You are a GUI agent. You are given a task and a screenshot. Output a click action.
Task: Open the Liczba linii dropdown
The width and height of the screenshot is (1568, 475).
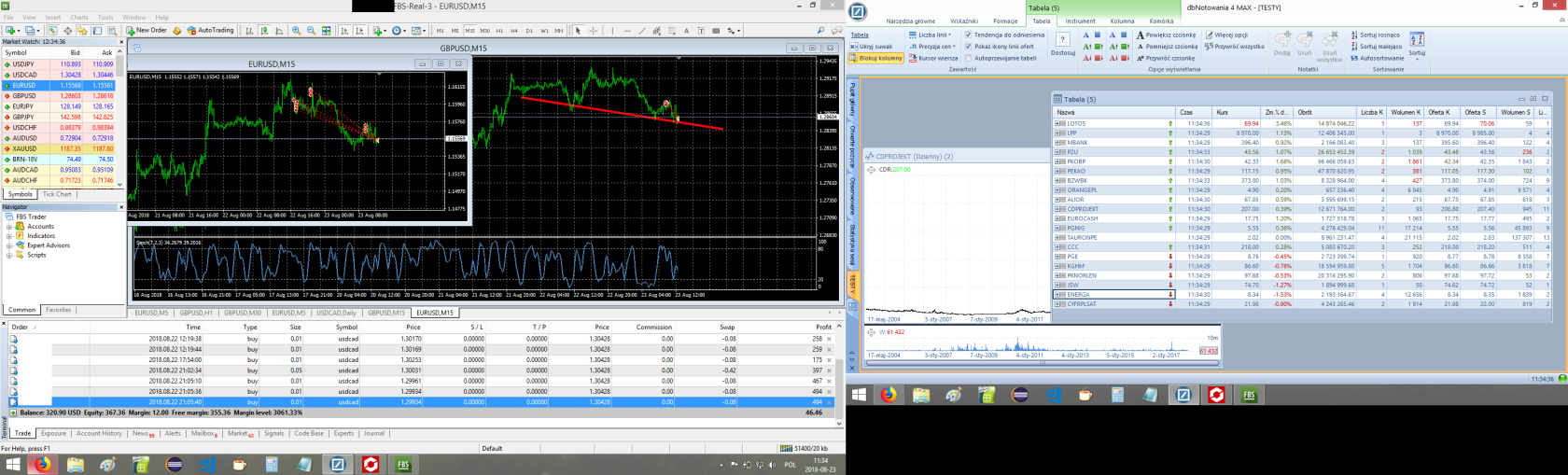930,35
